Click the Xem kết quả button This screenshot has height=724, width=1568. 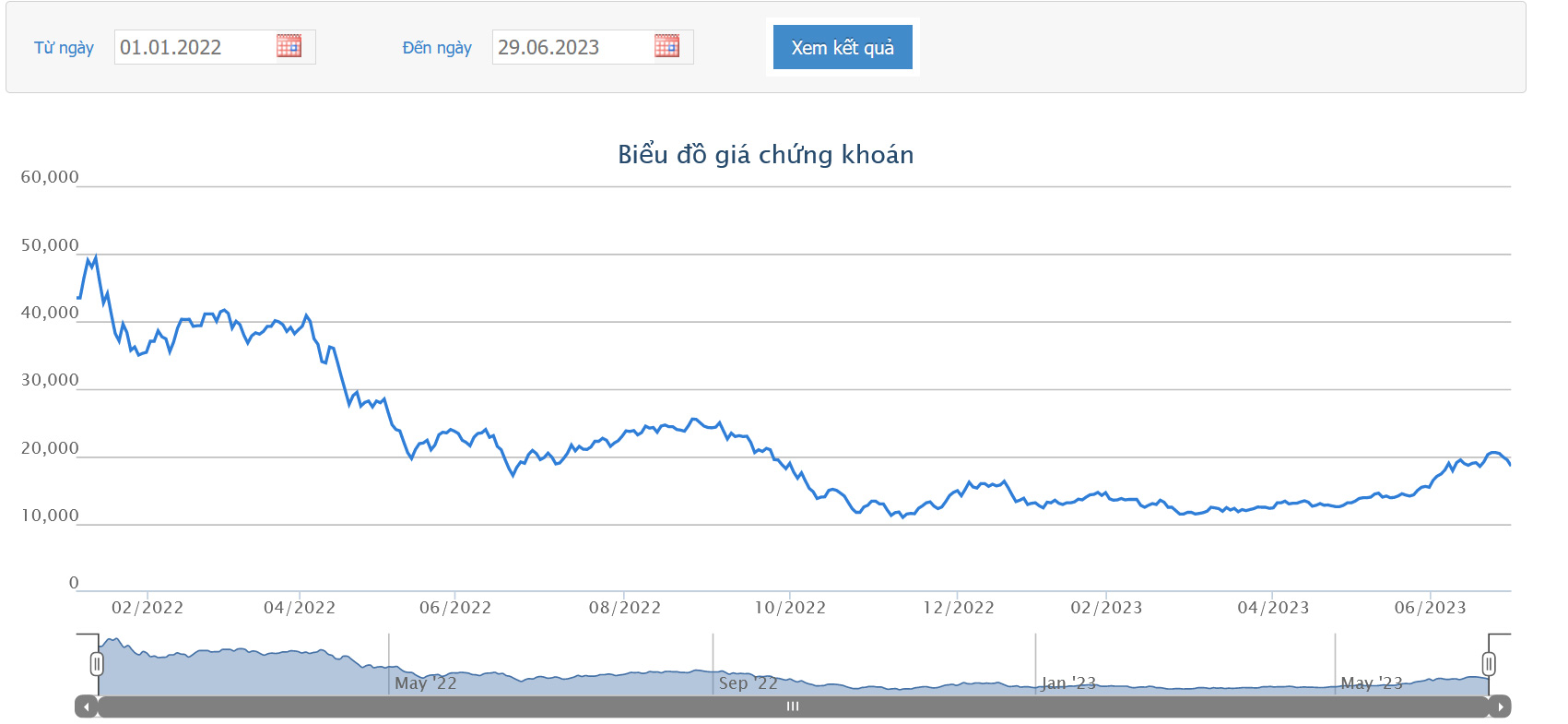tap(843, 47)
